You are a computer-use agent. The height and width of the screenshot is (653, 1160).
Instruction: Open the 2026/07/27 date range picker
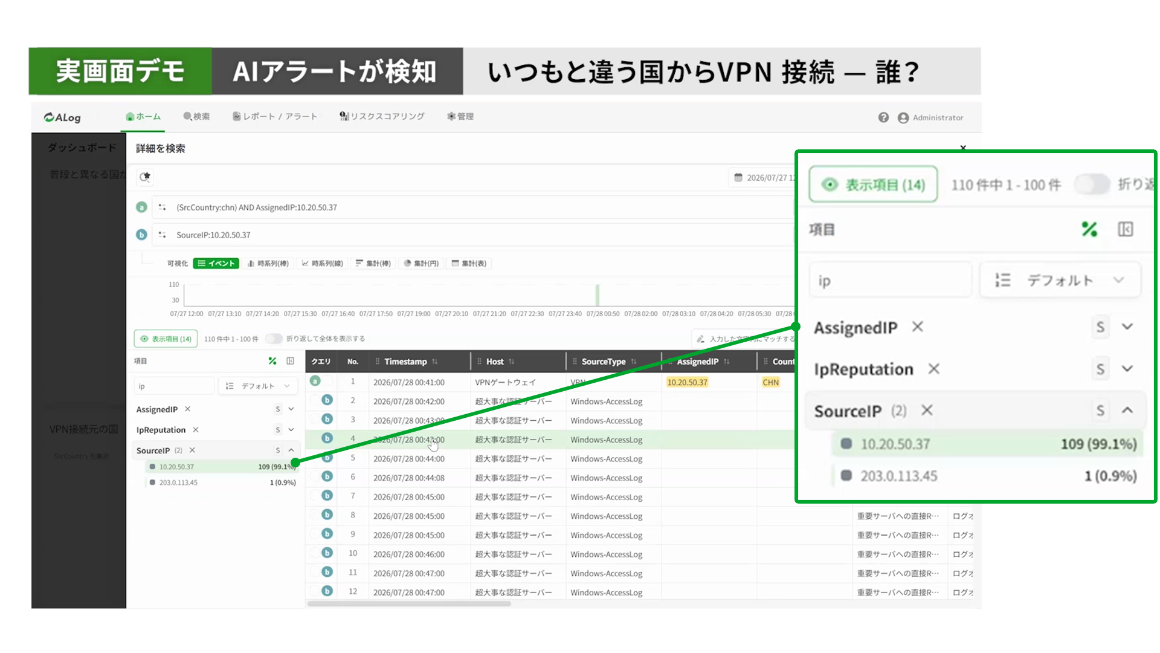coord(765,177)
